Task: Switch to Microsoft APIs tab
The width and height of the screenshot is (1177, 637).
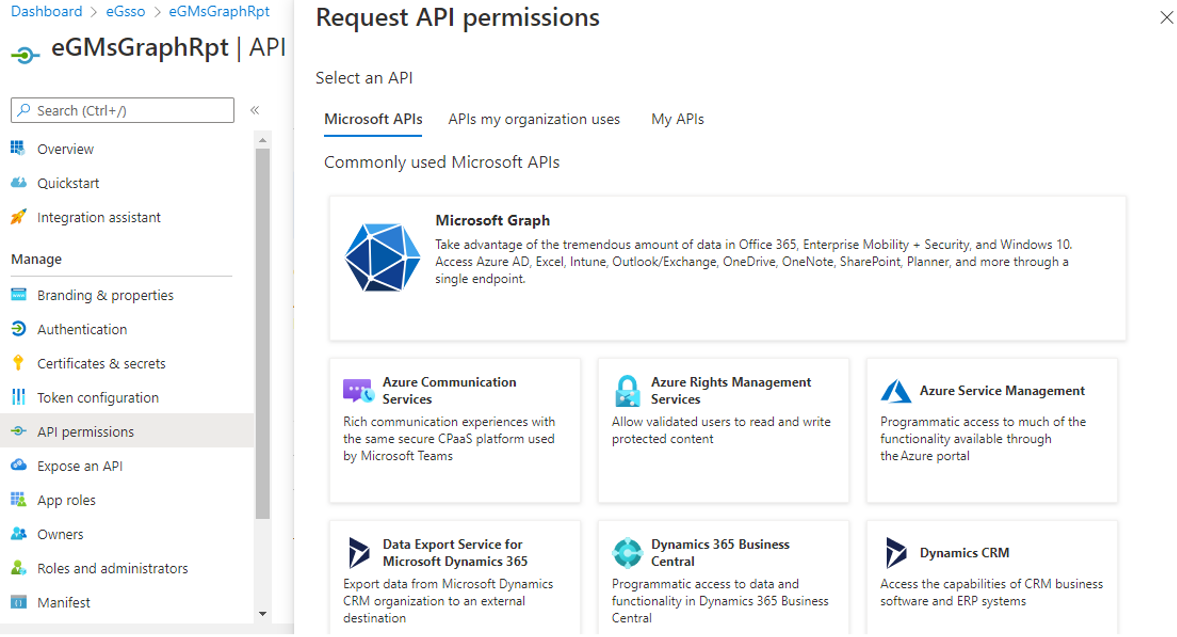Action: (x=373, y=119)
